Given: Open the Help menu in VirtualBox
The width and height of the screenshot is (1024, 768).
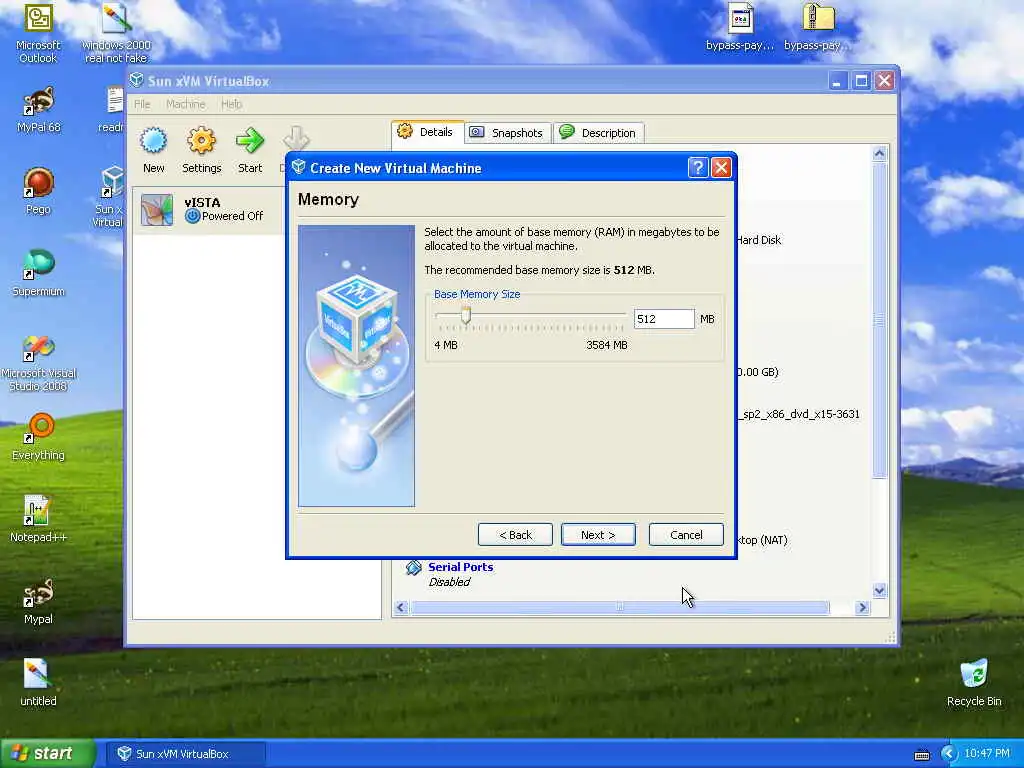Looking at the screenshot, I should [231, 104].
